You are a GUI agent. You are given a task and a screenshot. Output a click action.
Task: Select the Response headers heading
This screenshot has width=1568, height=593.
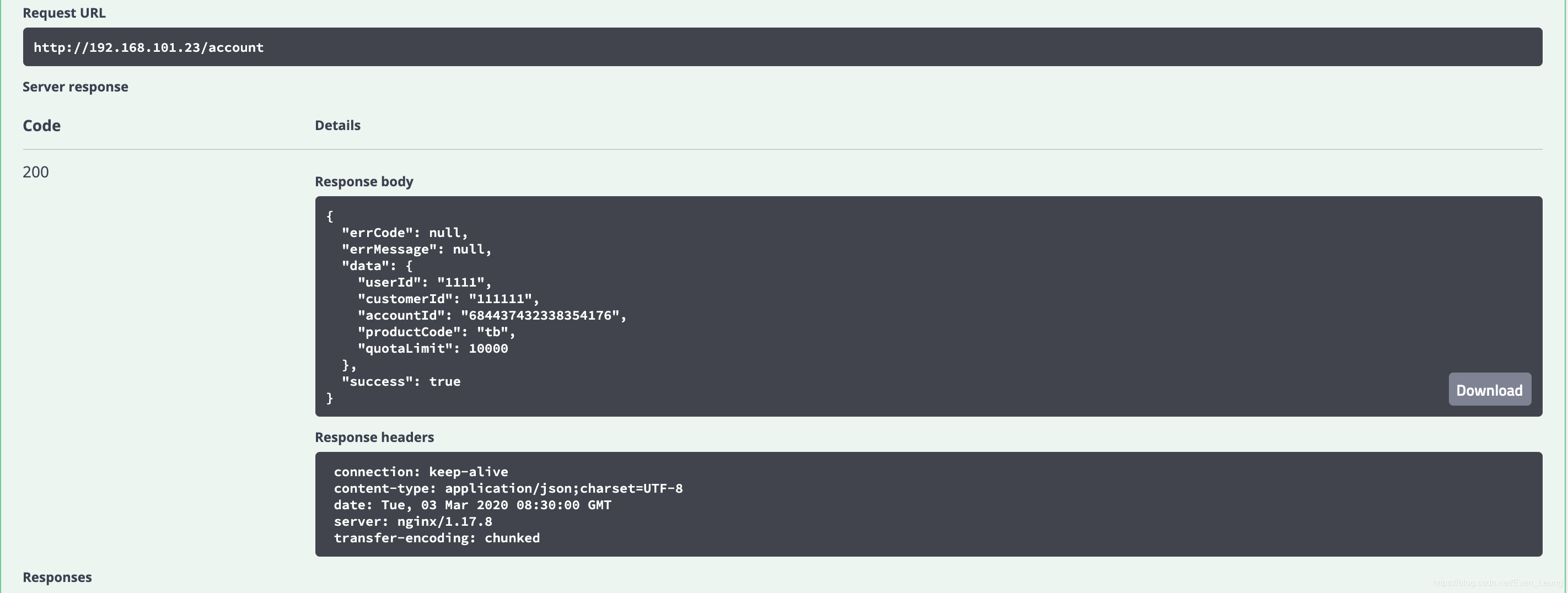374,437
